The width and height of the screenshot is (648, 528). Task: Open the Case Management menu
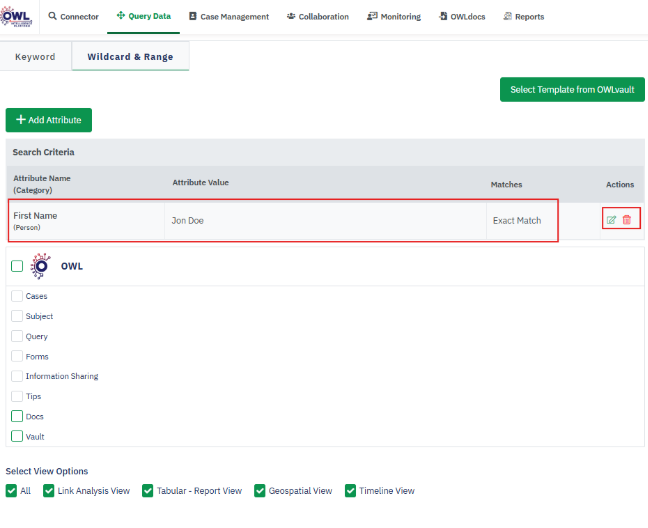[229, 17]
